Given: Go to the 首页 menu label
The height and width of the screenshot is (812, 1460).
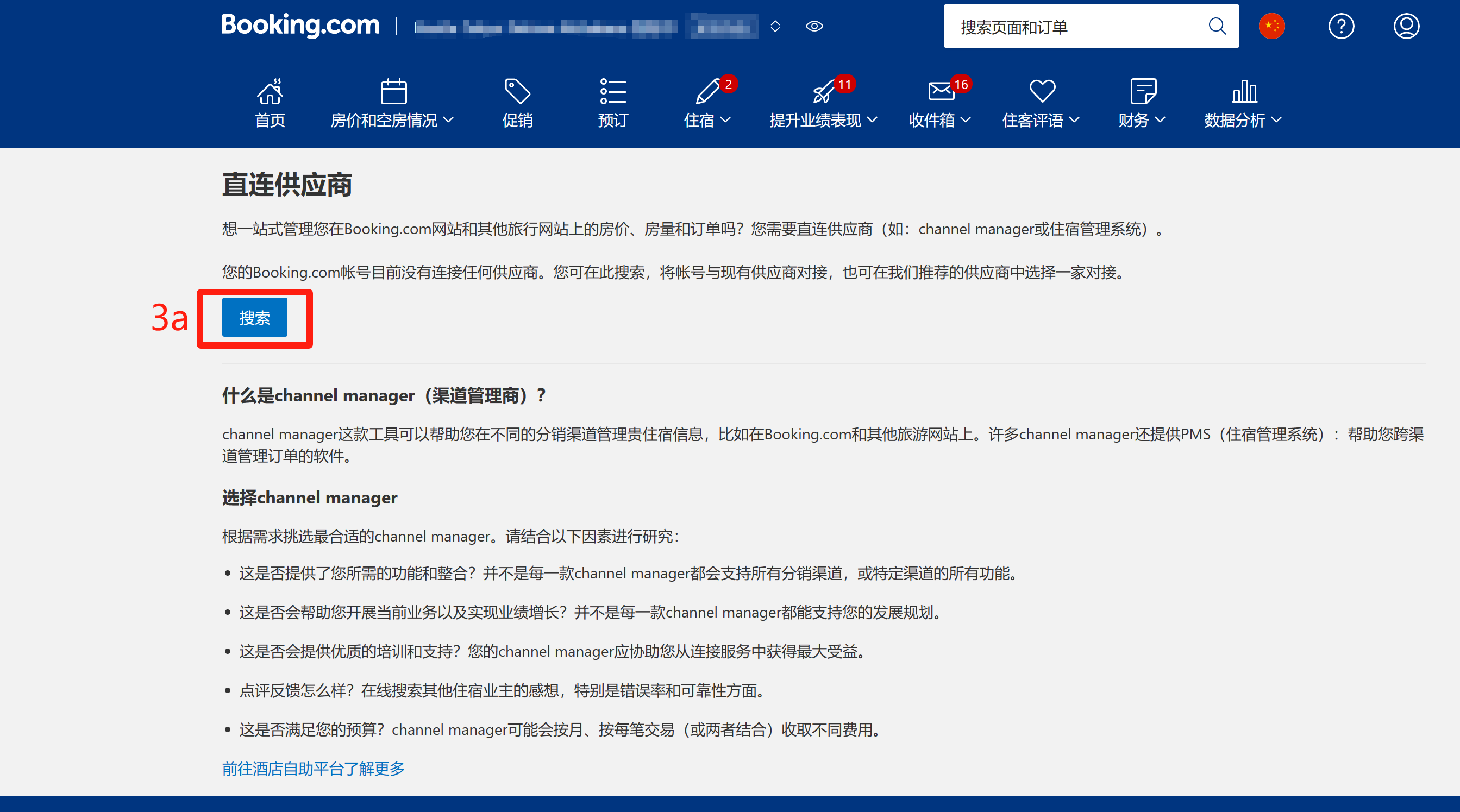Looking at the screenshot, I should coord(270,120).
